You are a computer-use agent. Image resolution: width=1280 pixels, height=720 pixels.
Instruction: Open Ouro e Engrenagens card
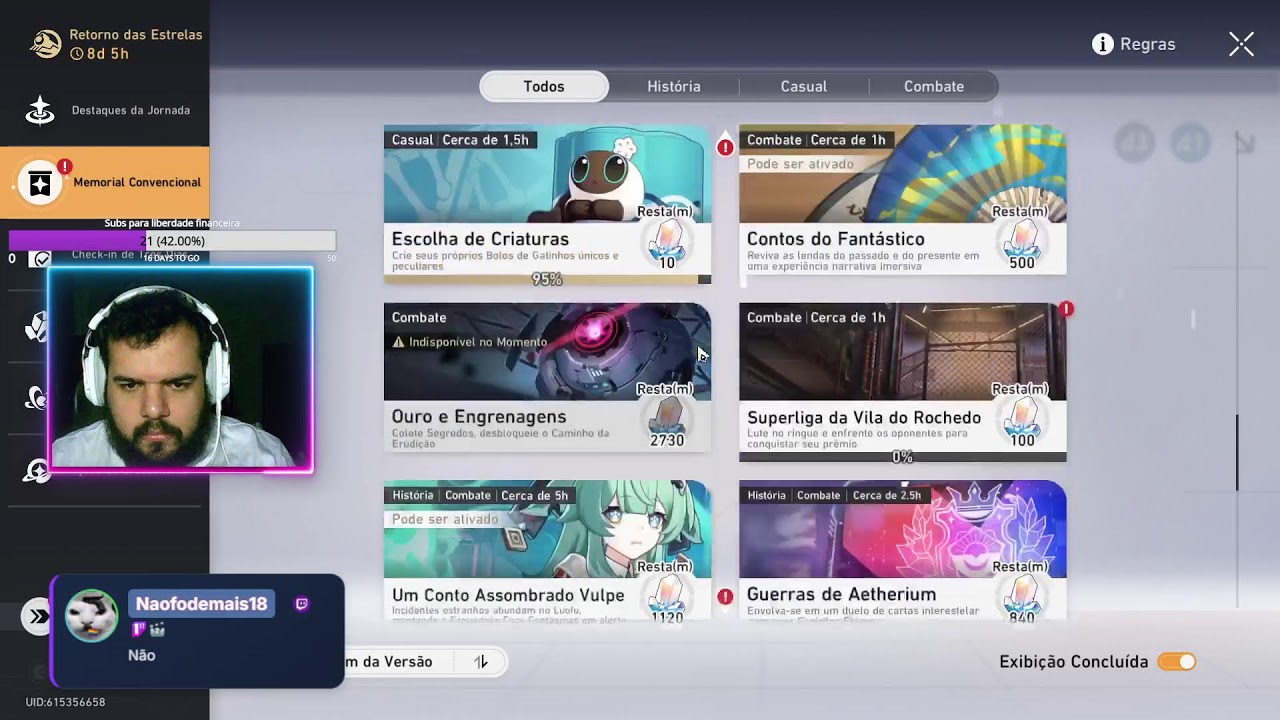(547, 378)
